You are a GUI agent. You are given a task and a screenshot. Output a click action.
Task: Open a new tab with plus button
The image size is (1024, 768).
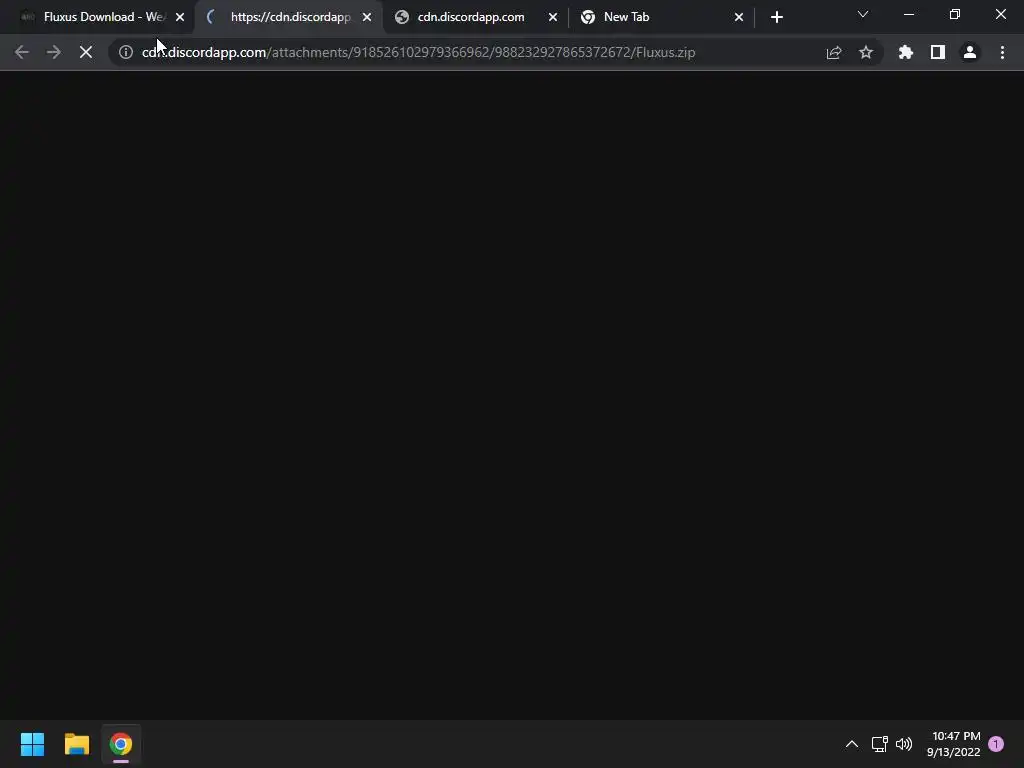(776, 17)
